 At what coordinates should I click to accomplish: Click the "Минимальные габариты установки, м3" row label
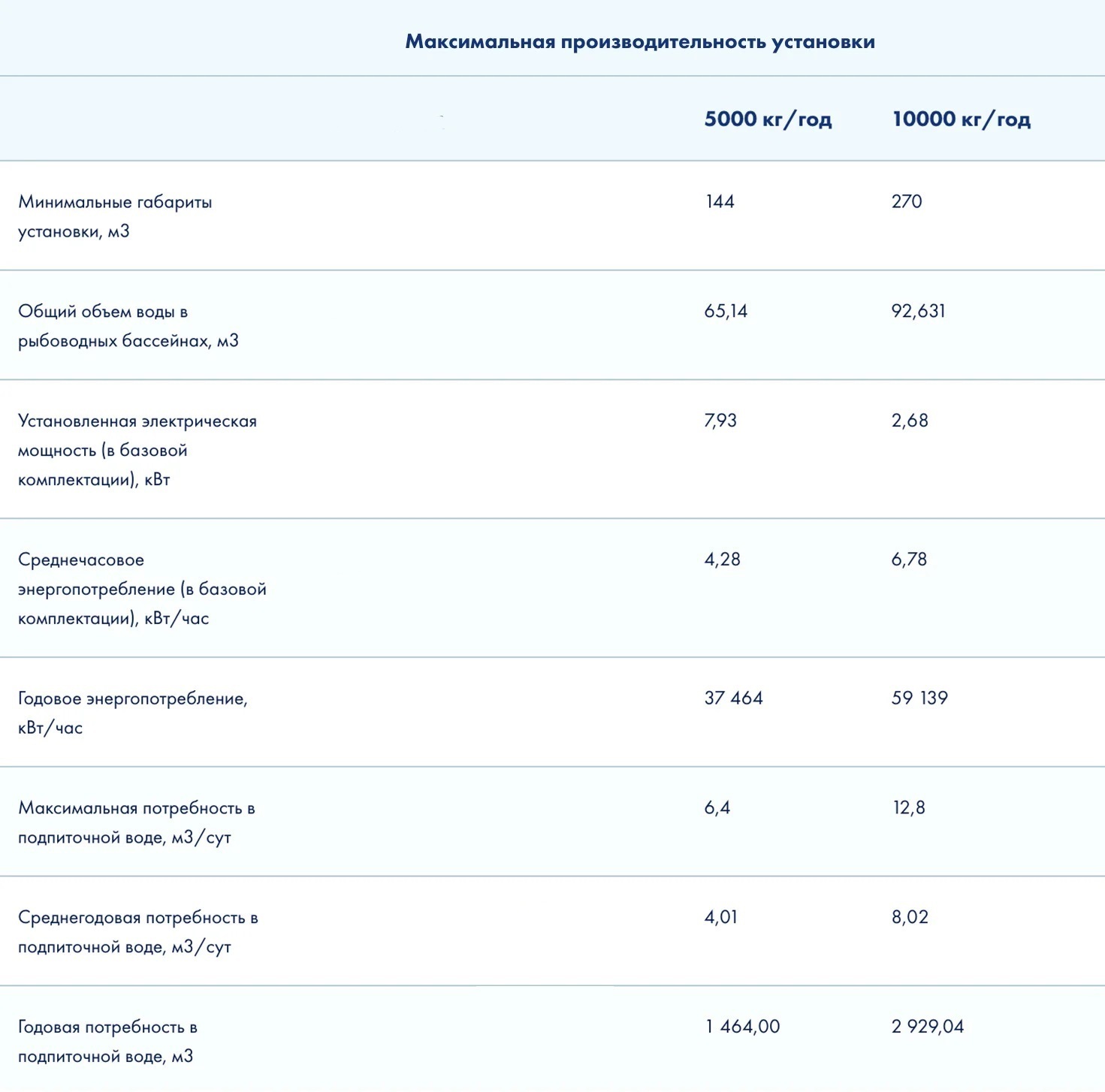115,216
